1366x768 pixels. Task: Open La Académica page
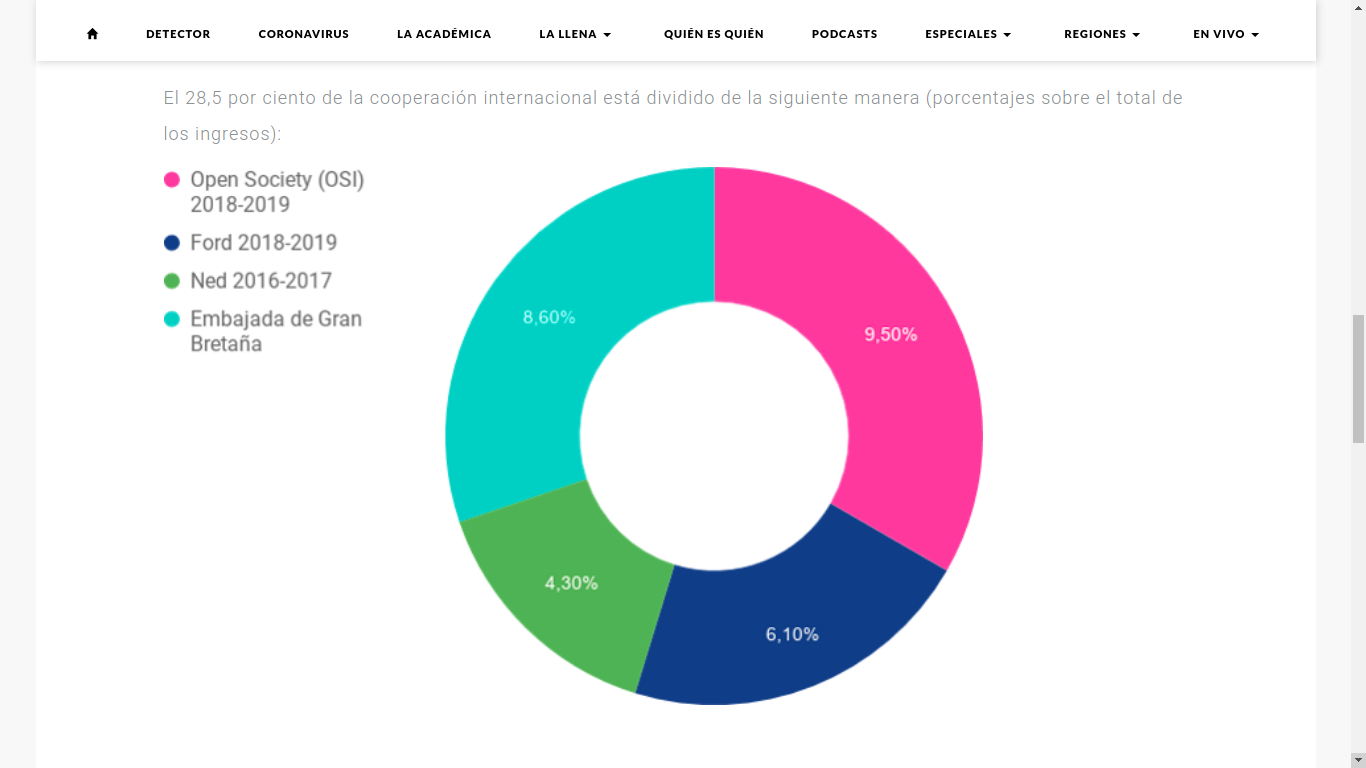click(444, 34)
